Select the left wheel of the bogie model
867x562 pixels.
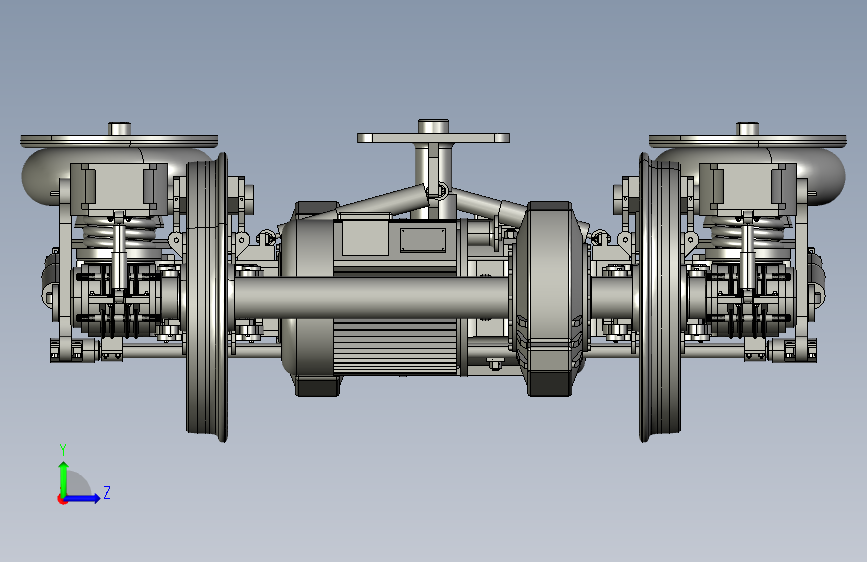point(207,298)
